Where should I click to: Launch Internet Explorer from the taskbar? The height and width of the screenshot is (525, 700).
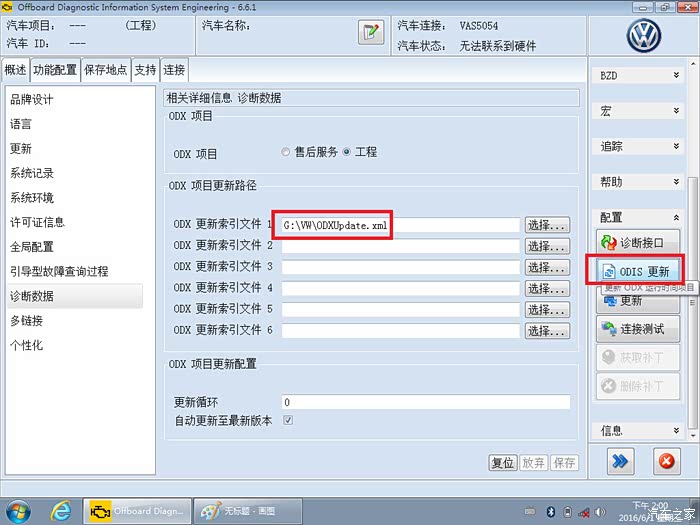pyautogui.click(x=61, y=511)
